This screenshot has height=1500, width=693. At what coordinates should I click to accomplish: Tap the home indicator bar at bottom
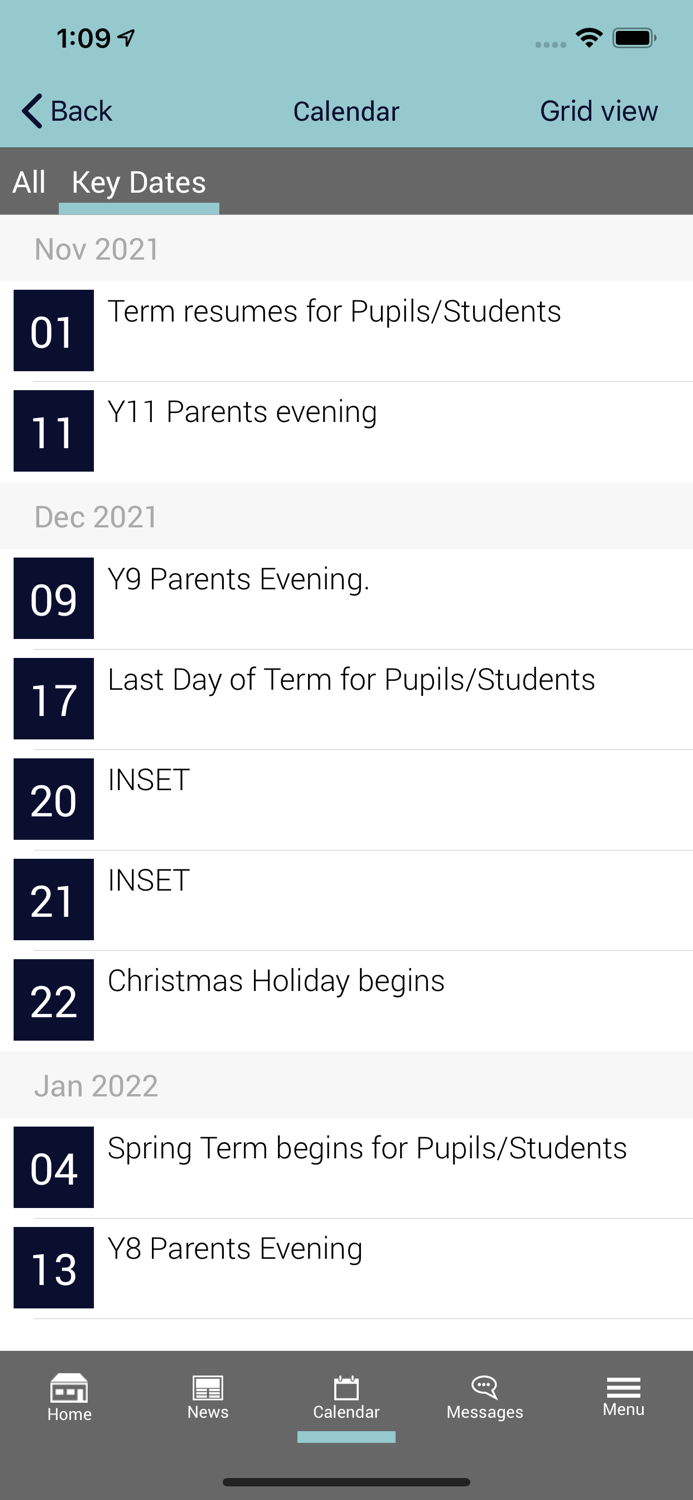point(346,1482)
